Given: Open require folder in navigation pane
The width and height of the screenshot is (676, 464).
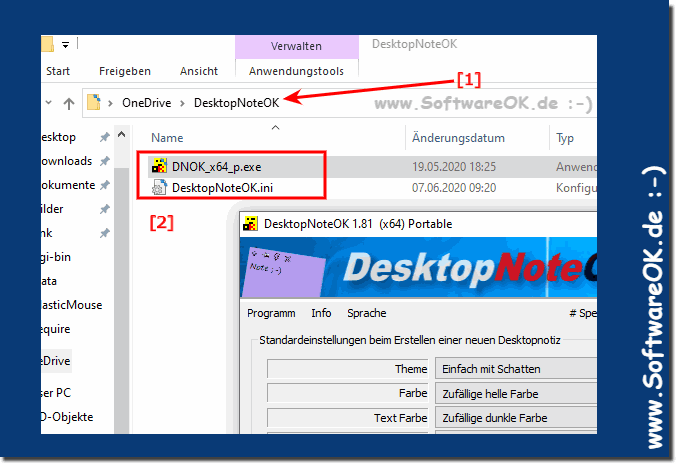Looking at the screenshot, I should click(56, 329).
